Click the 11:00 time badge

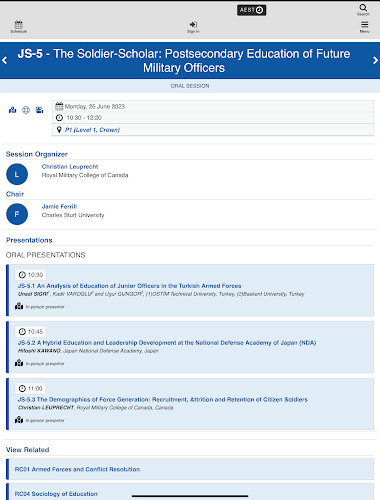[30, 388]
